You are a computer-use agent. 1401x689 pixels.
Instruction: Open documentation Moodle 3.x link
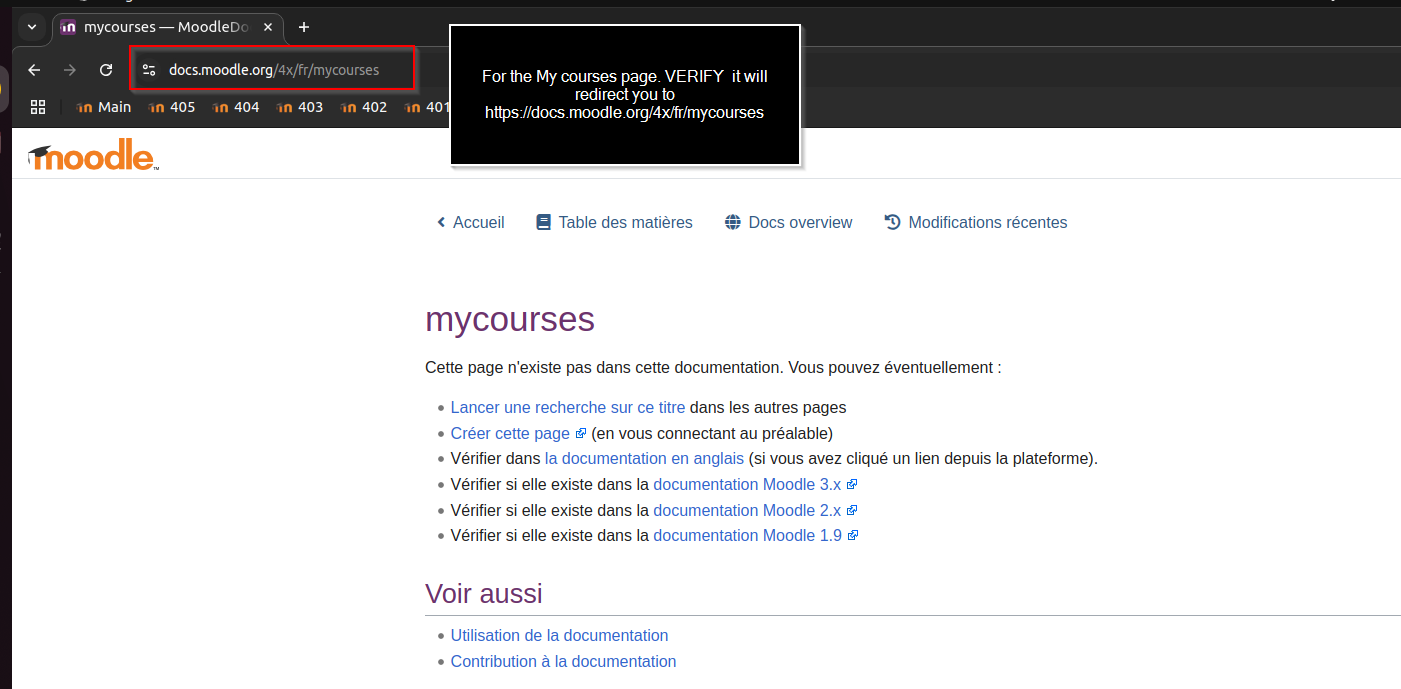pyautogui.click(x=755, y=484)
